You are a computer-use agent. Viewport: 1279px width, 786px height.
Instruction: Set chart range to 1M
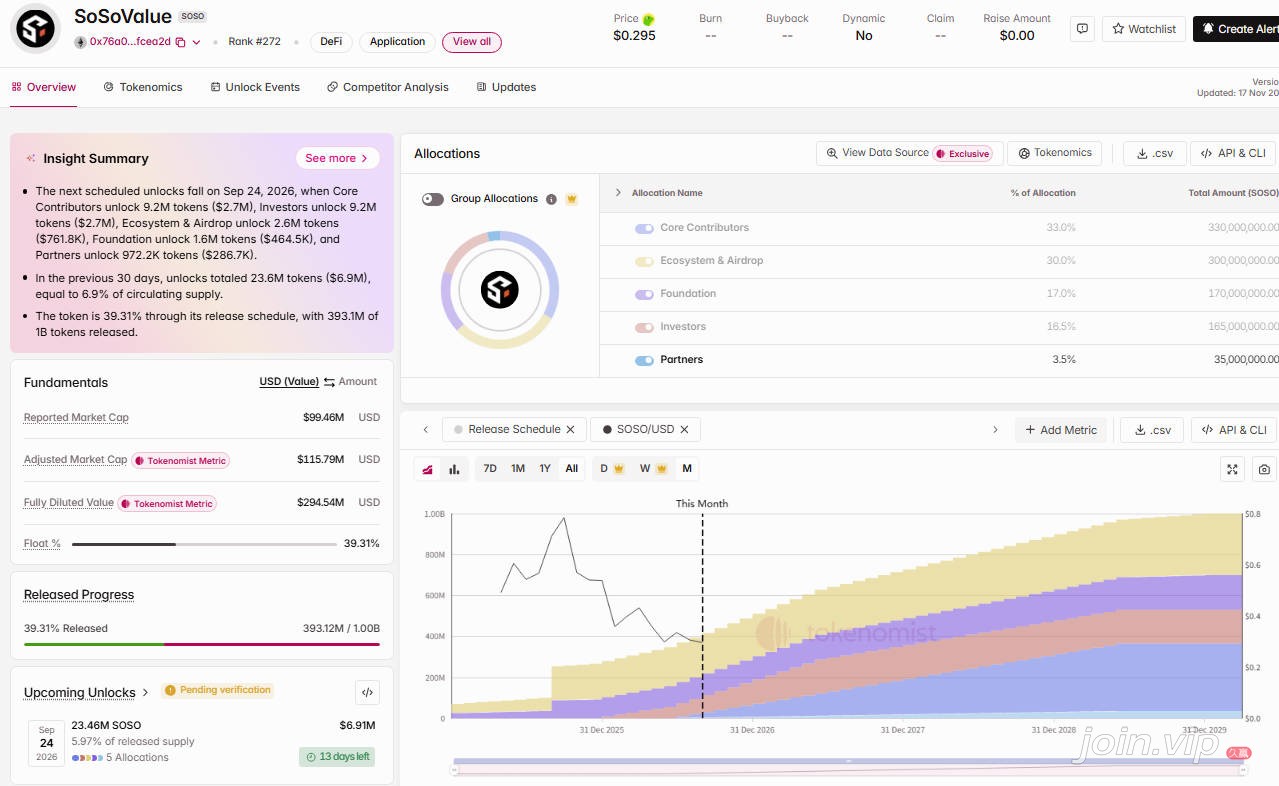coord(518,468)
